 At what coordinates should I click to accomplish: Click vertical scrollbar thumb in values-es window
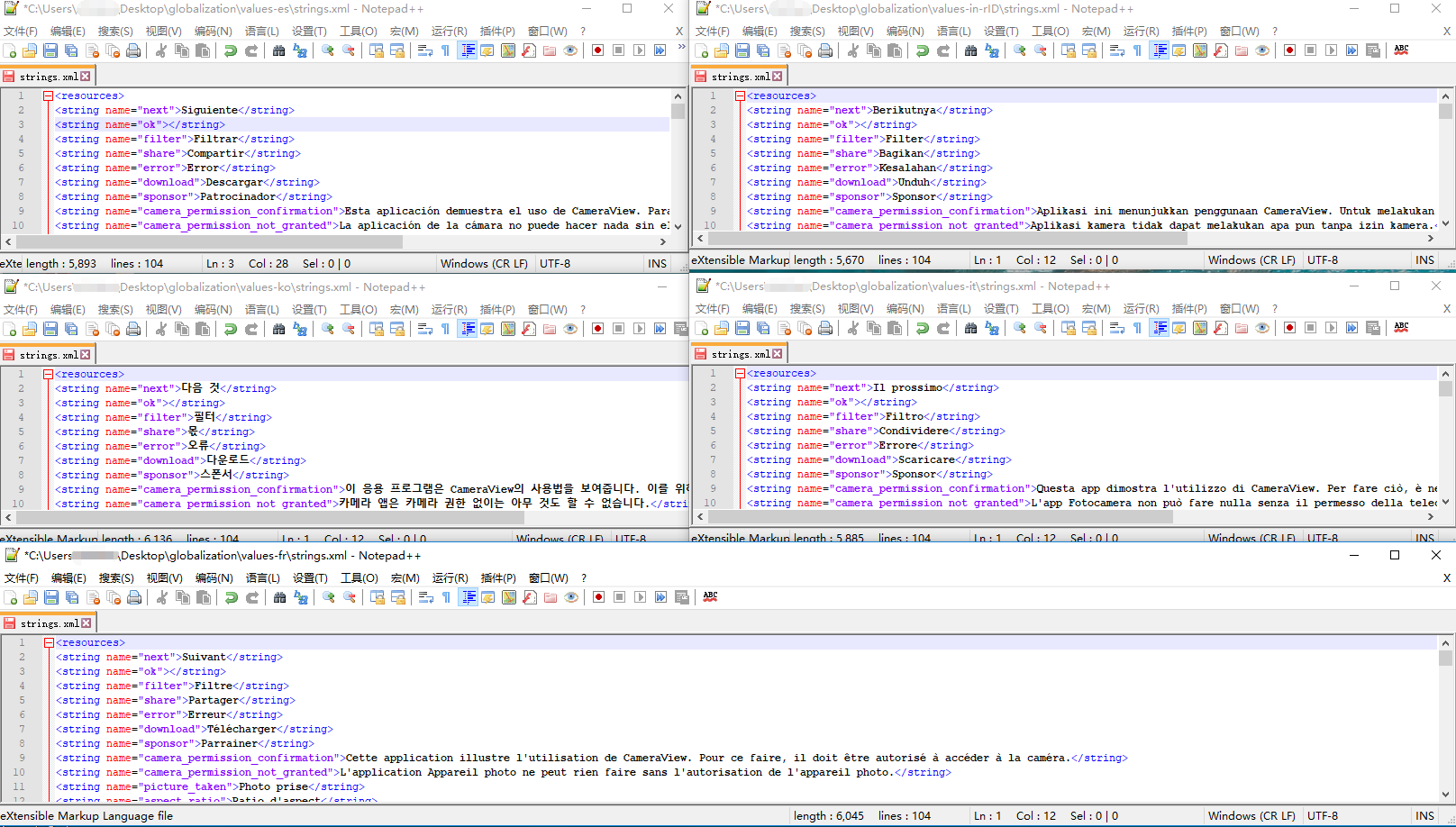[x=678, y=112]
